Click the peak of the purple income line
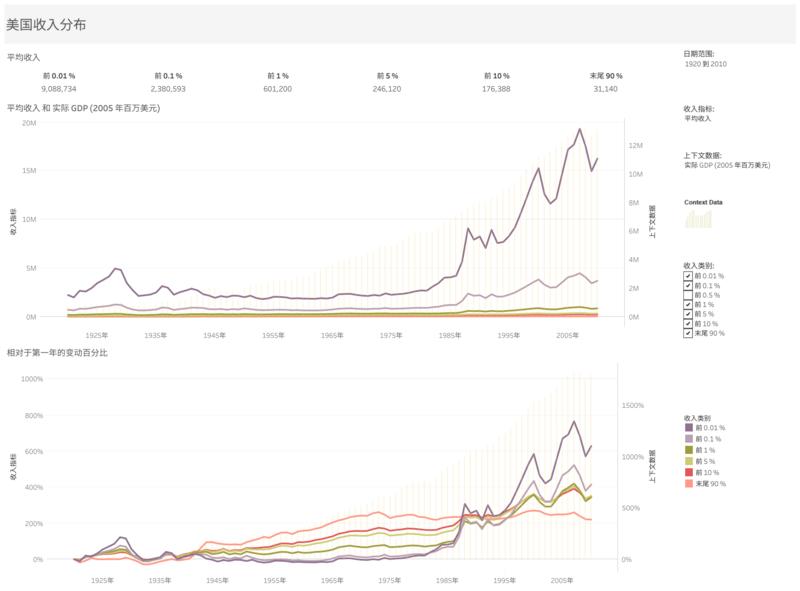800x591 pixels. coord(578,129)
